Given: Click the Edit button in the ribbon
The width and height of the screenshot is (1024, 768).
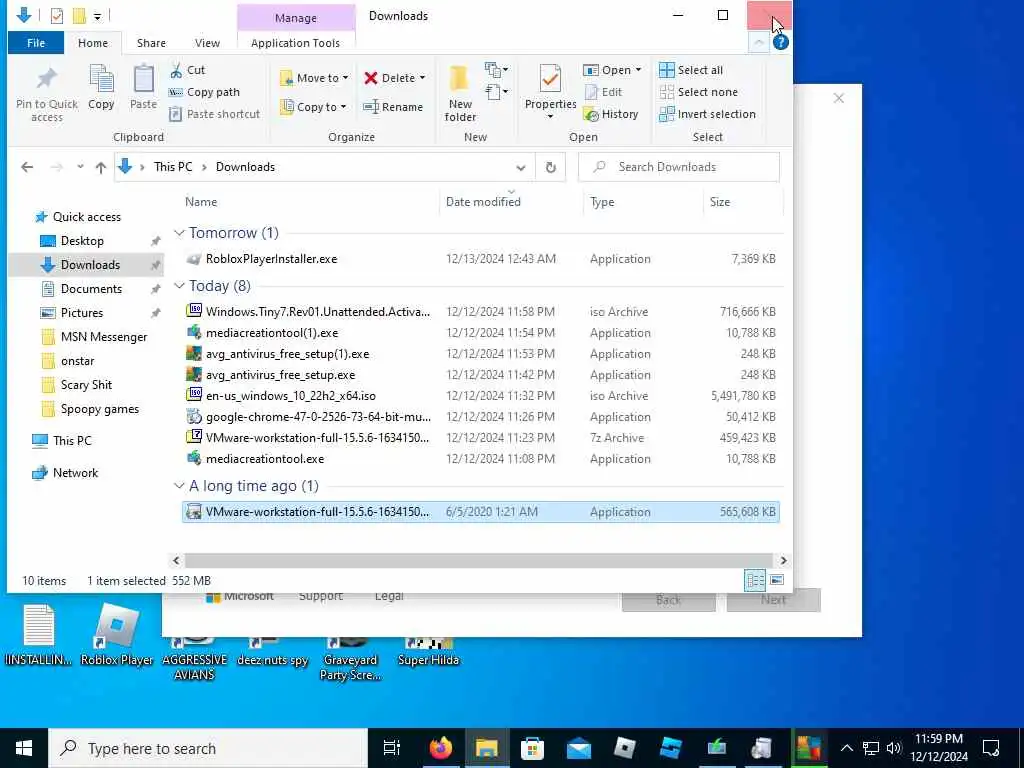Looking at the screenshot, I should click(x=603, y=92).
